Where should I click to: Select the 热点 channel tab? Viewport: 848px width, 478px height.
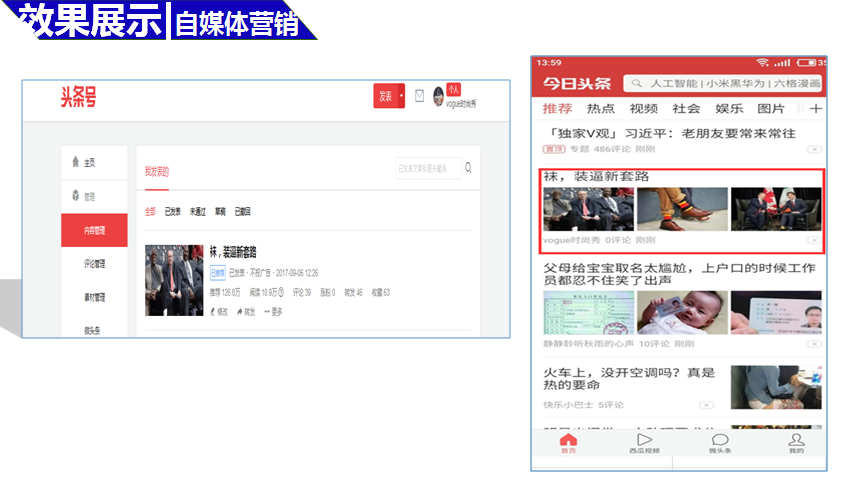(x=601, y=109)
